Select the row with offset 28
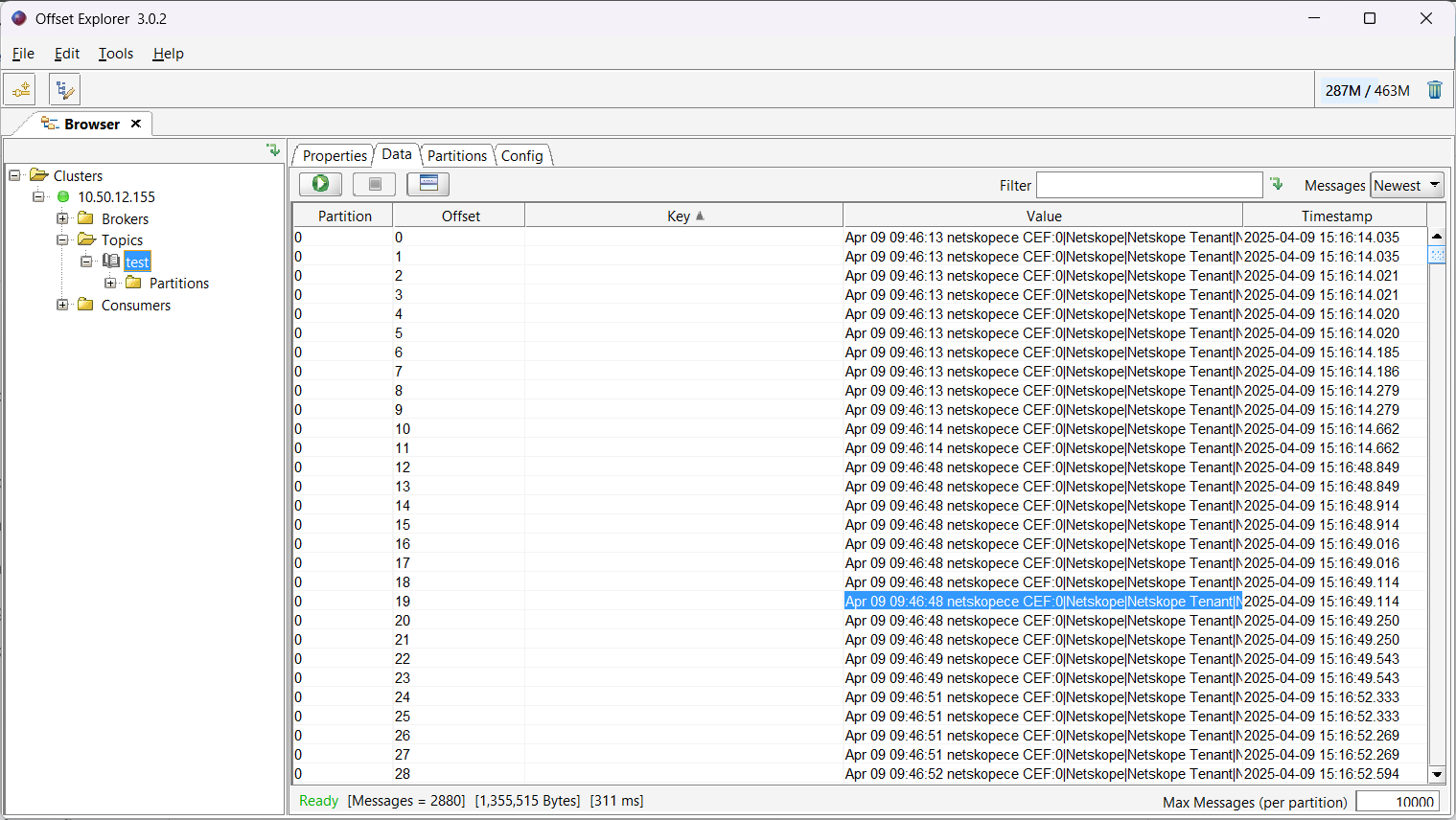1456x820 pixels. 860,774
